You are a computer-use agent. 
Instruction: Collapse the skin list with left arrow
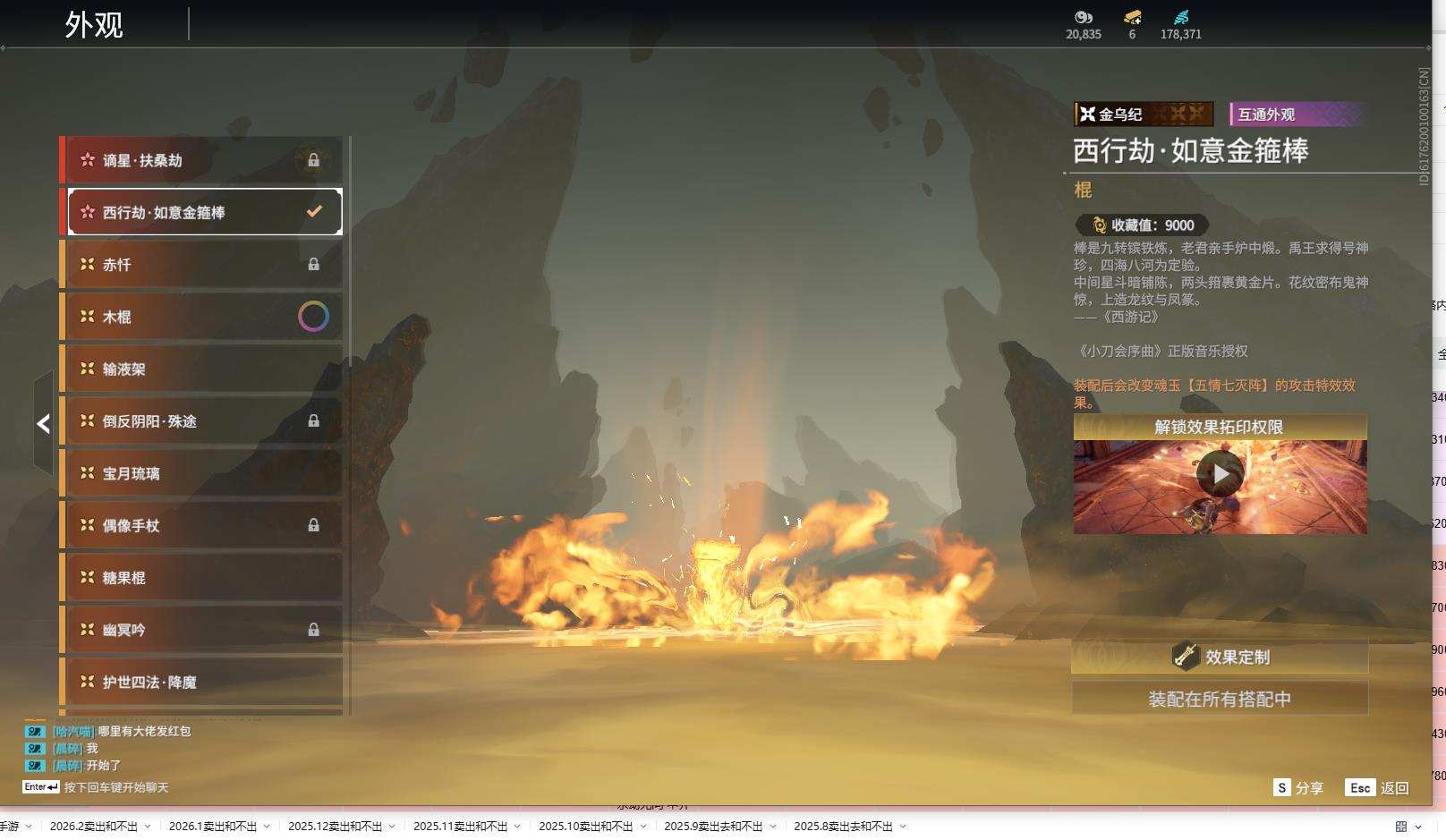click(43, 423)
